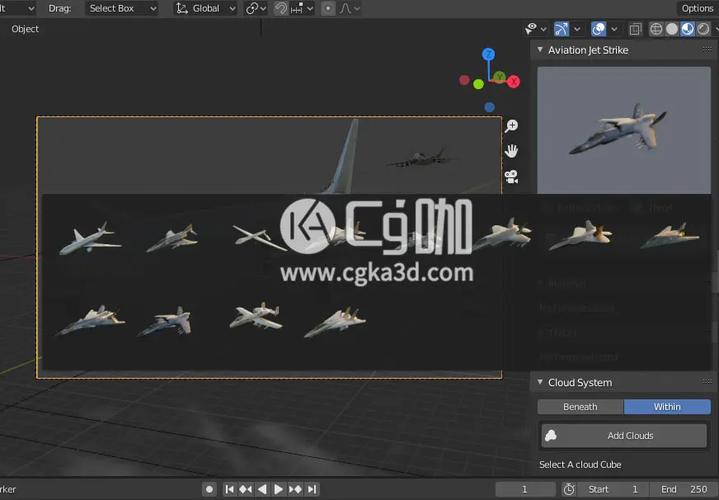Toggle X-ray mode in the viewport header
The height and width of the screenshot is (500, 719).
(x=635, y=29)
